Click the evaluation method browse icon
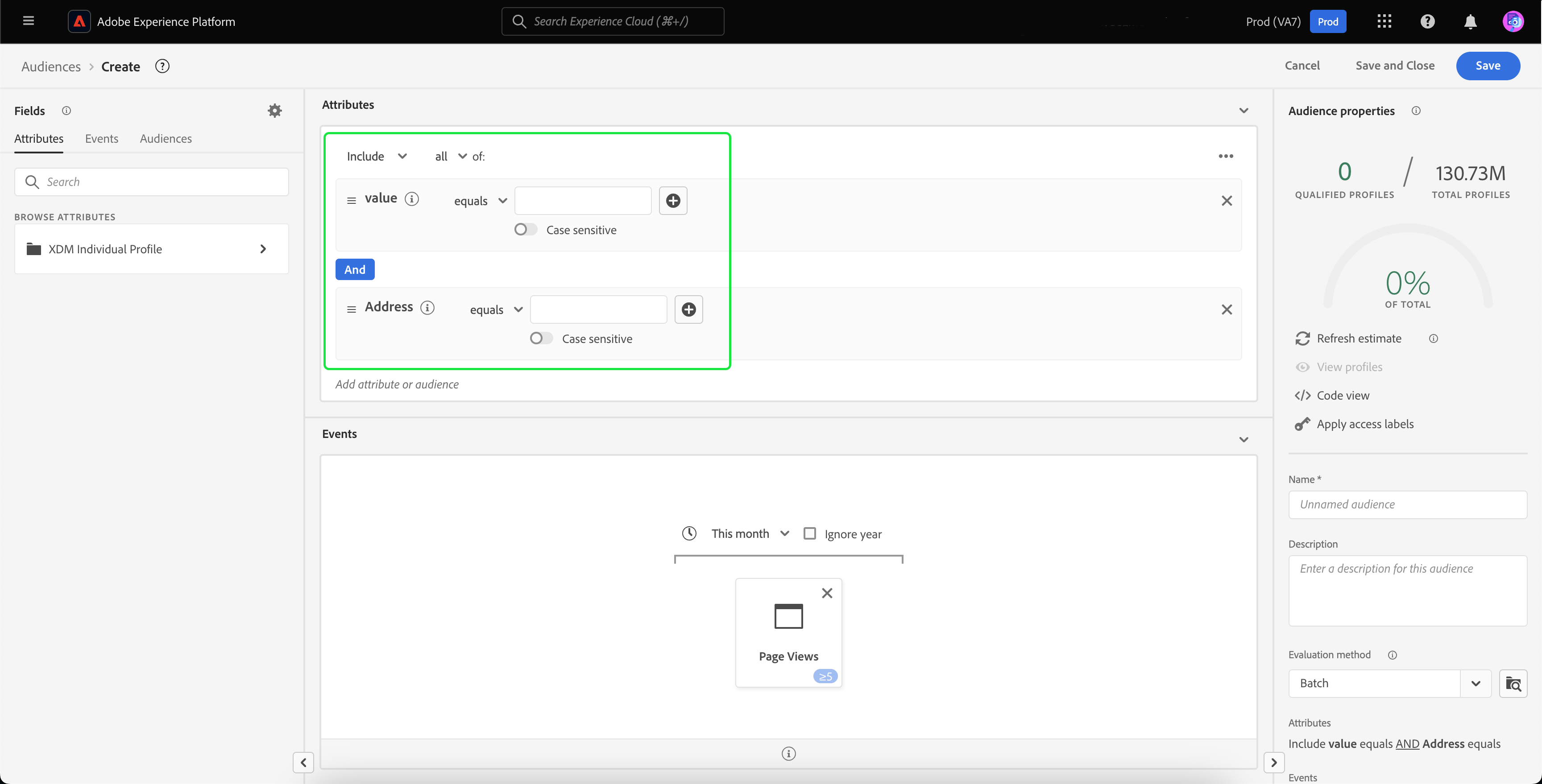Image resolution: width=1542 pixels, height=784 pixels. [1513, 684]
